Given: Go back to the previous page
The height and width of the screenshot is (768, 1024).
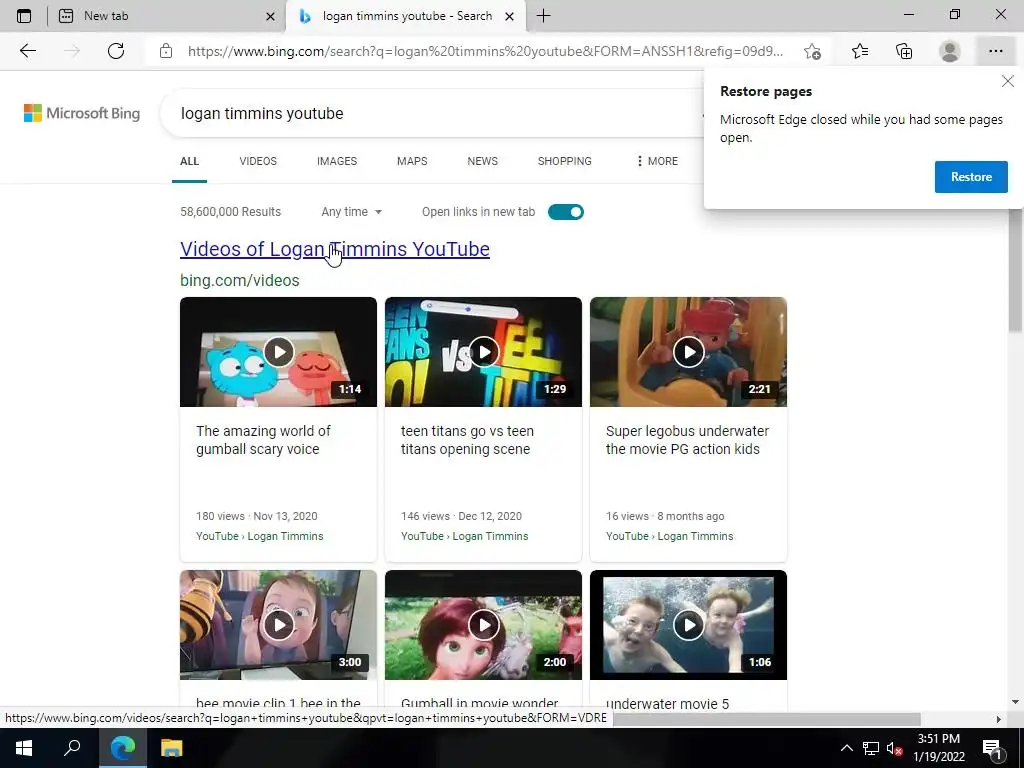Looking at the screenshot, I should click(27, 51).
